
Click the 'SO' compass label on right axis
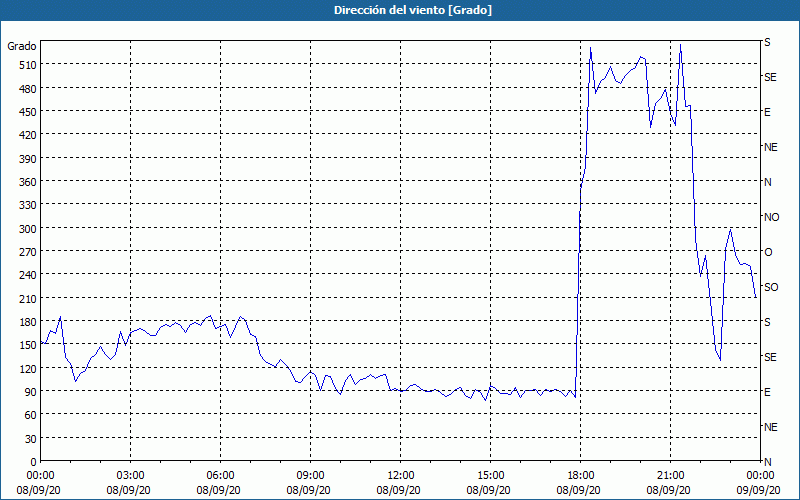pyautogui.click(x=771, y=287)
